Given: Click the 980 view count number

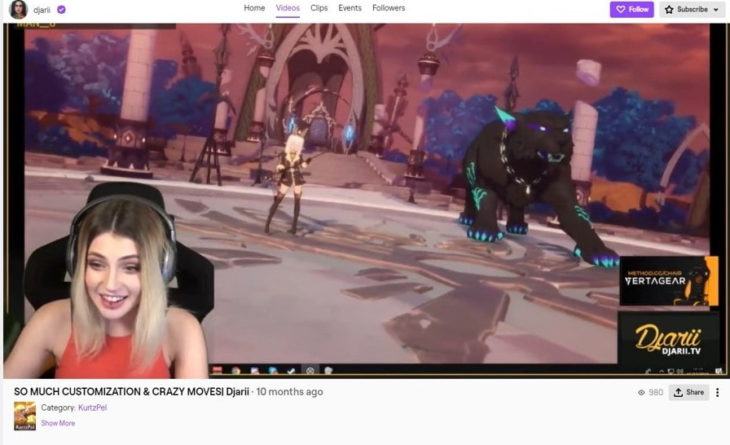Looking at the screenshot, I should tap(656, 392).
